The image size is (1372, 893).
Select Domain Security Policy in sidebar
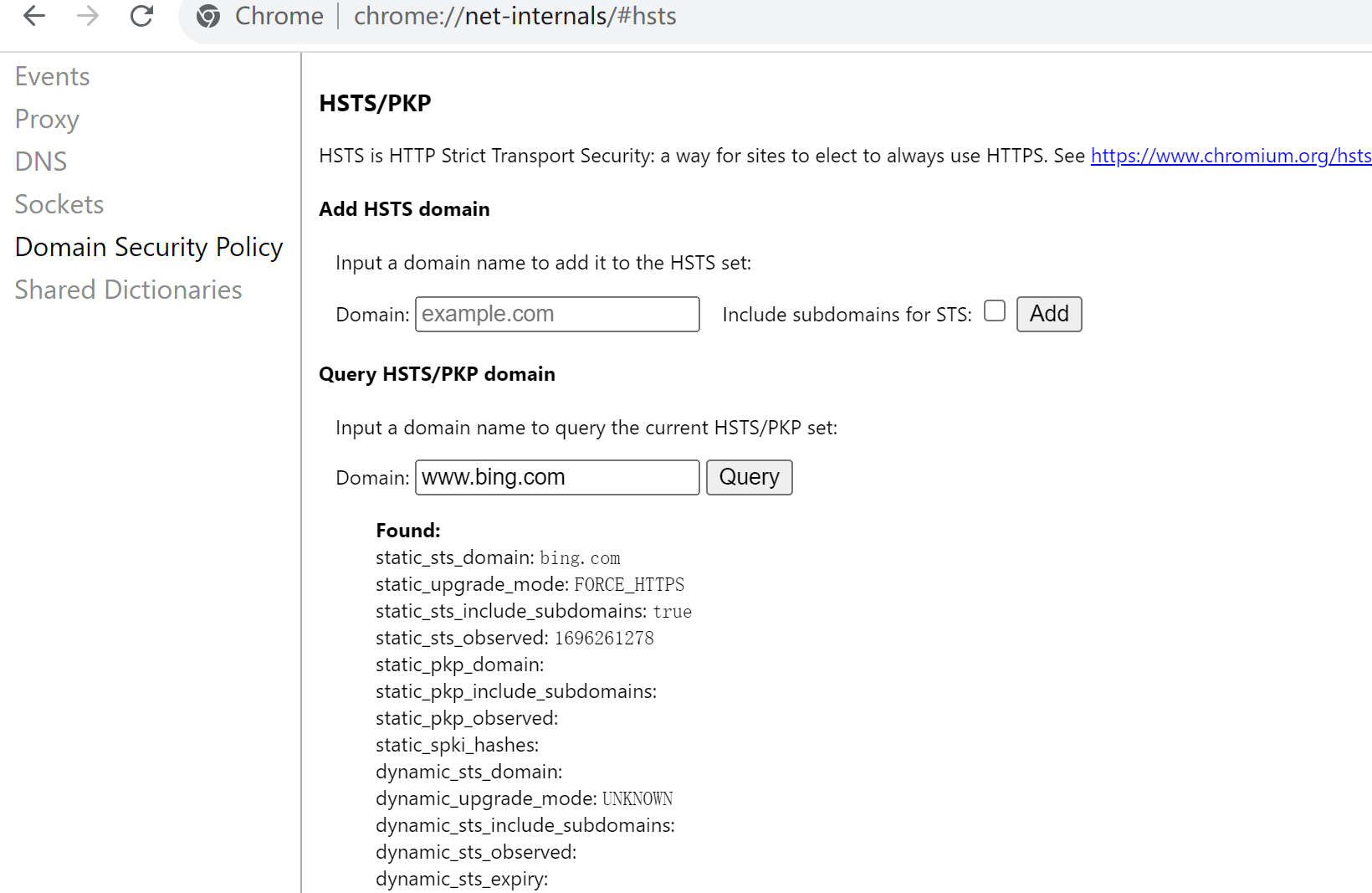coord(149,247)
